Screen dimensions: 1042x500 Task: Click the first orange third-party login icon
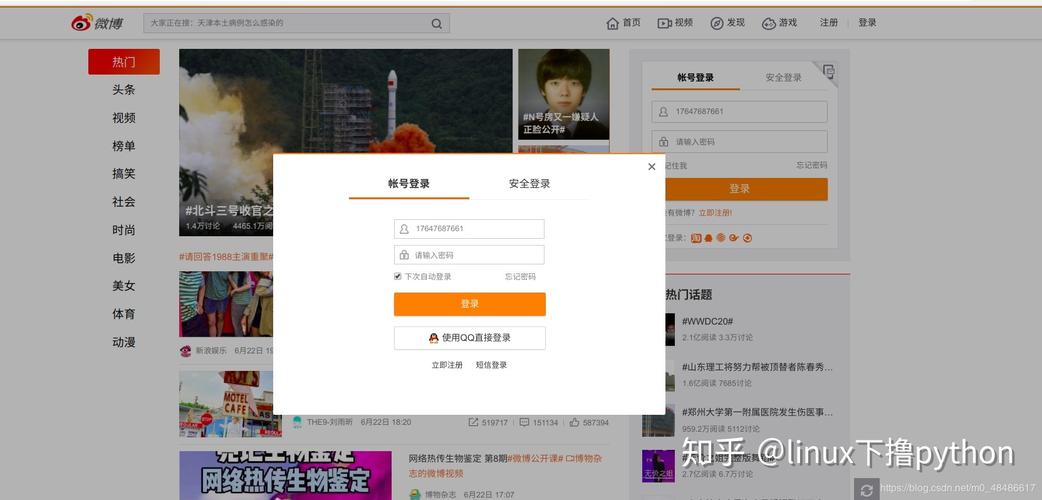point(696,238)
